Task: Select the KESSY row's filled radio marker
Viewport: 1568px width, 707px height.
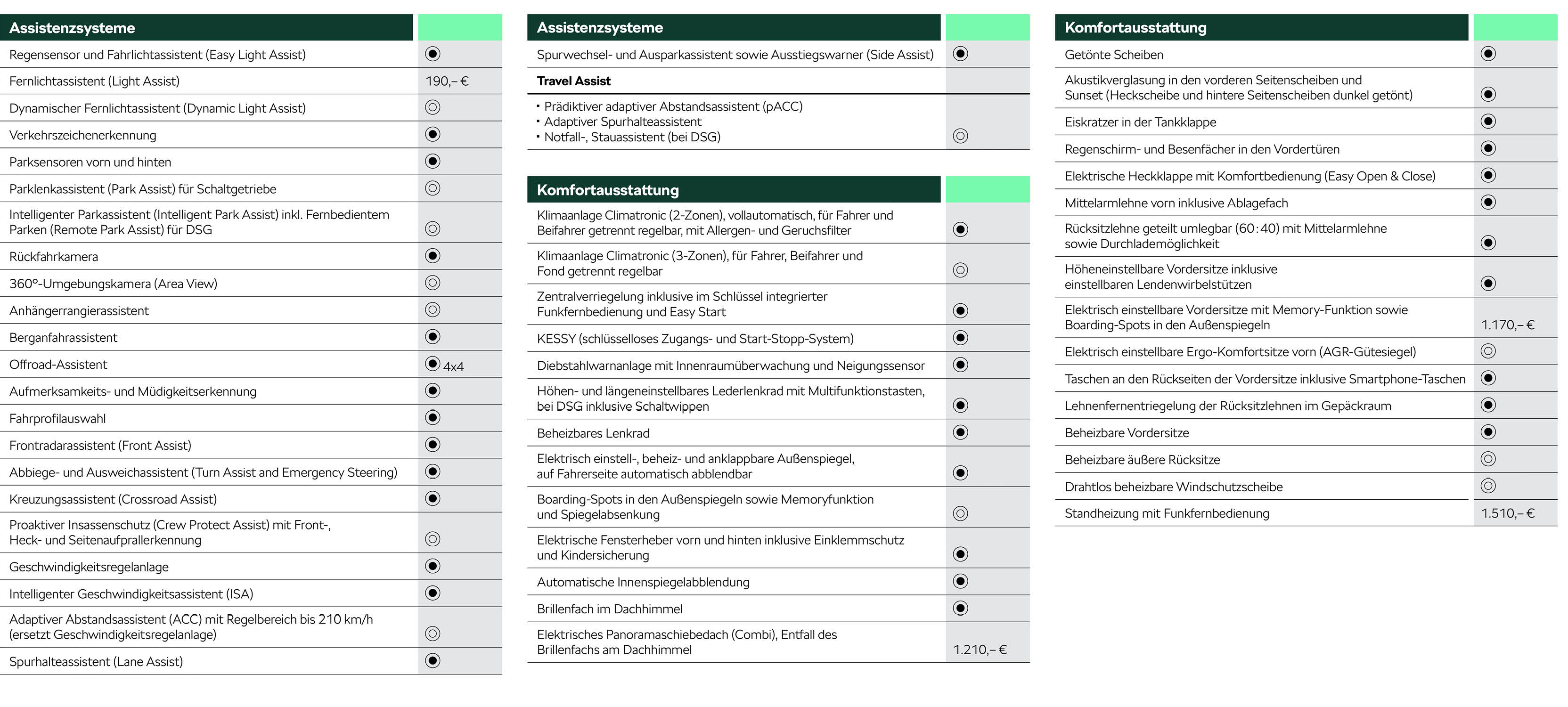Action: (x=960, y=338)
